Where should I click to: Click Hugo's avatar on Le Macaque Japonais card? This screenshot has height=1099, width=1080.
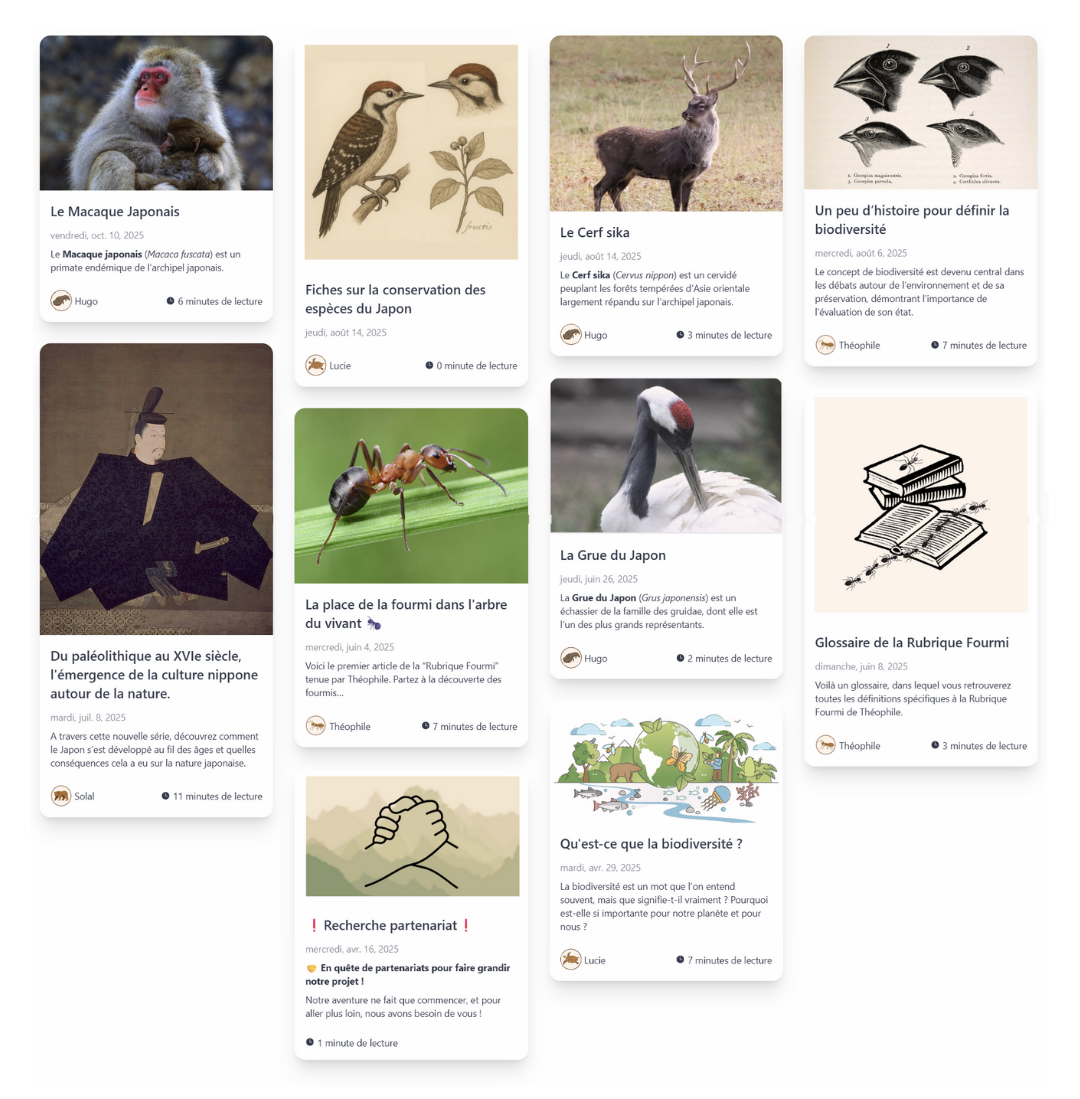(61, 301)
